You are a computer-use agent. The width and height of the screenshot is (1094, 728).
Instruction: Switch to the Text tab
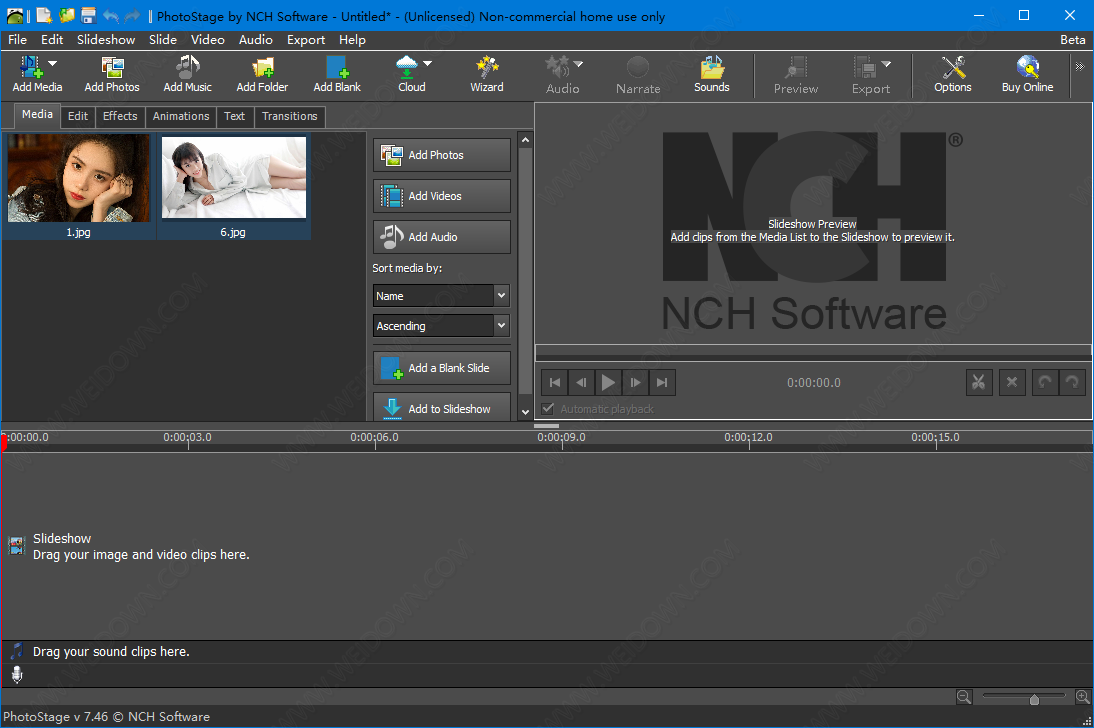point(234,116)
